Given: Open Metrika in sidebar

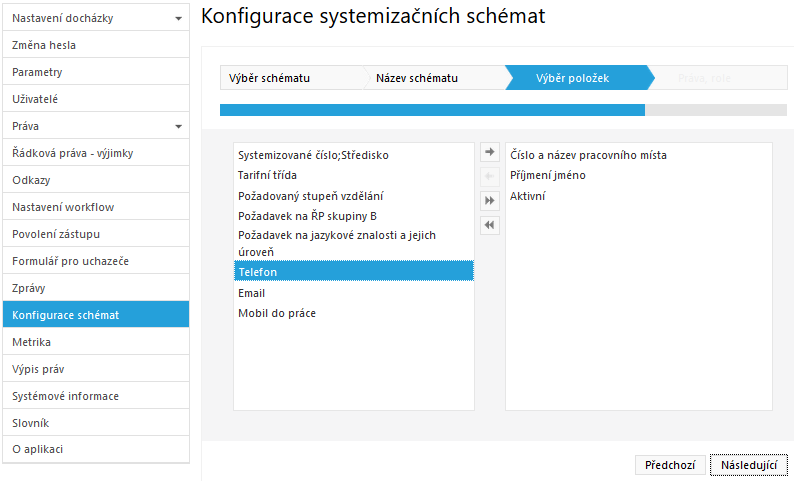Looking at the screenshot, I should (96, 342).
